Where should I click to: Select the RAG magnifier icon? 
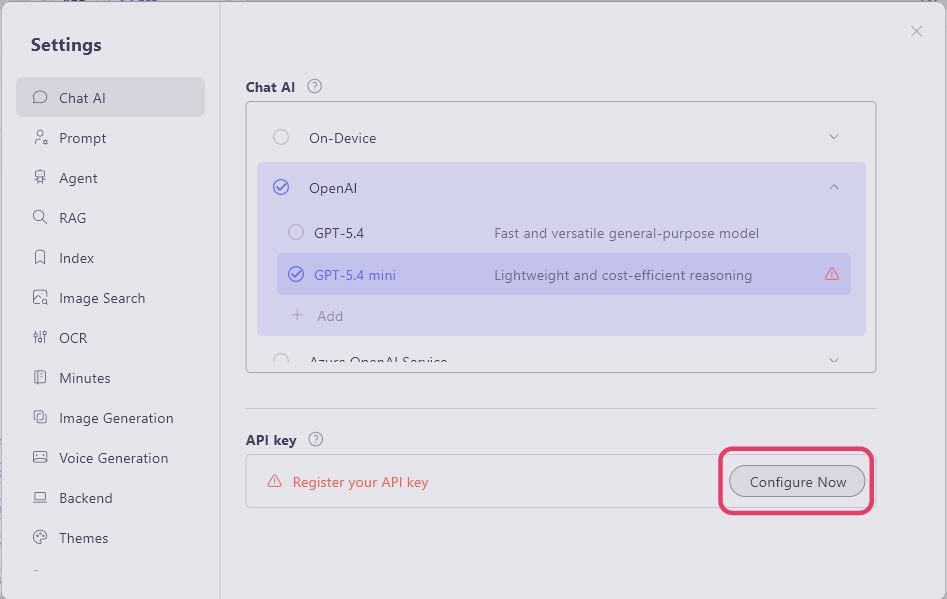[40, 217]
